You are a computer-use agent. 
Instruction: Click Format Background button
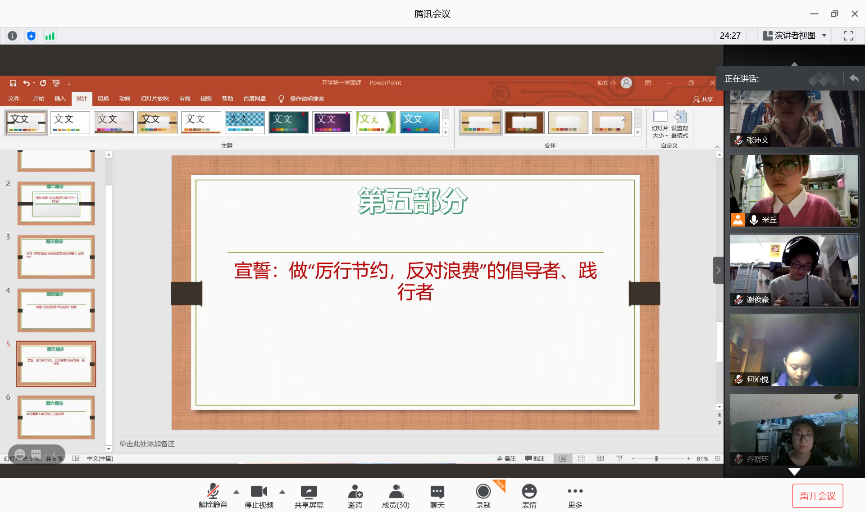[680, 125]
